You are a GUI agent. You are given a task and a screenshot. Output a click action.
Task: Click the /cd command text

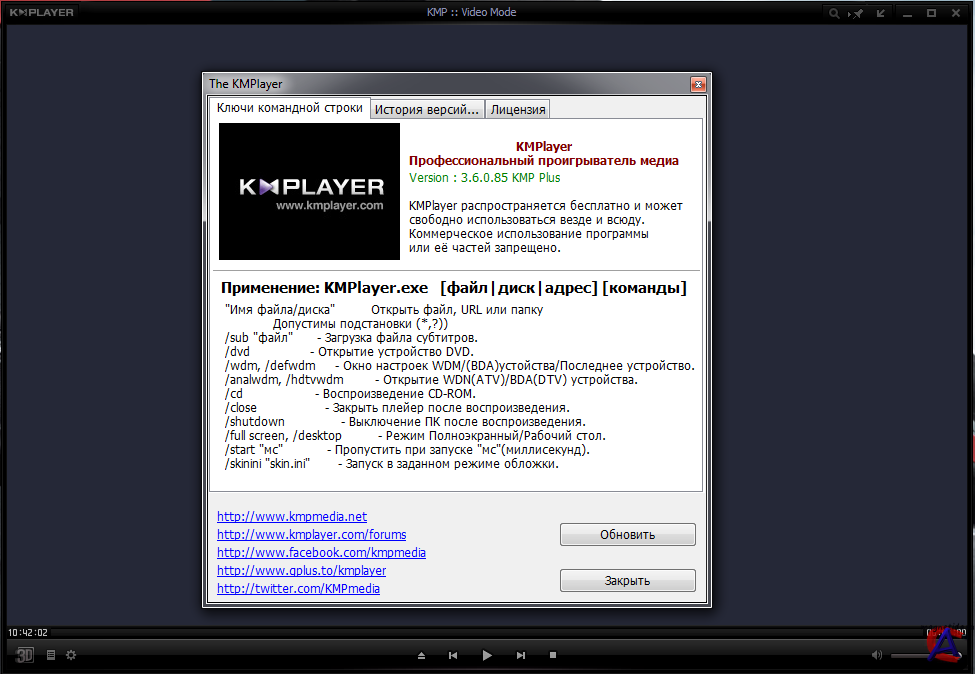pos(234,394)
